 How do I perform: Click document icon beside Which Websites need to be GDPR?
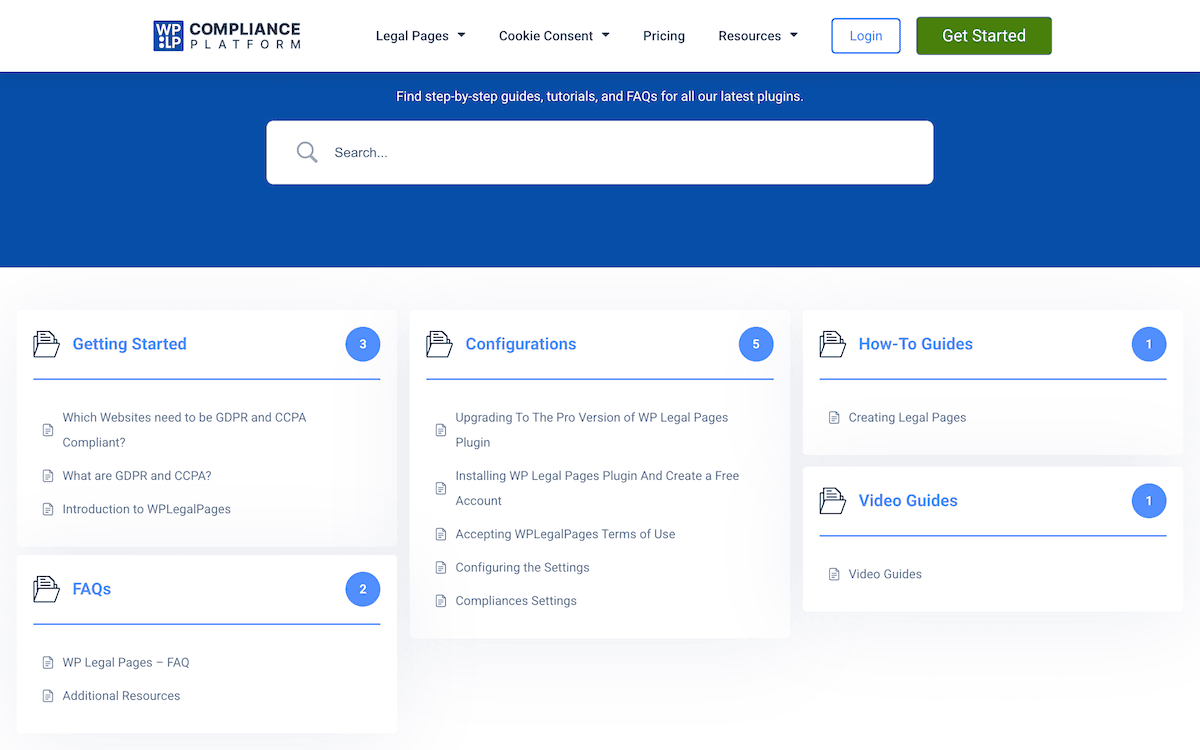pos(47,430)
